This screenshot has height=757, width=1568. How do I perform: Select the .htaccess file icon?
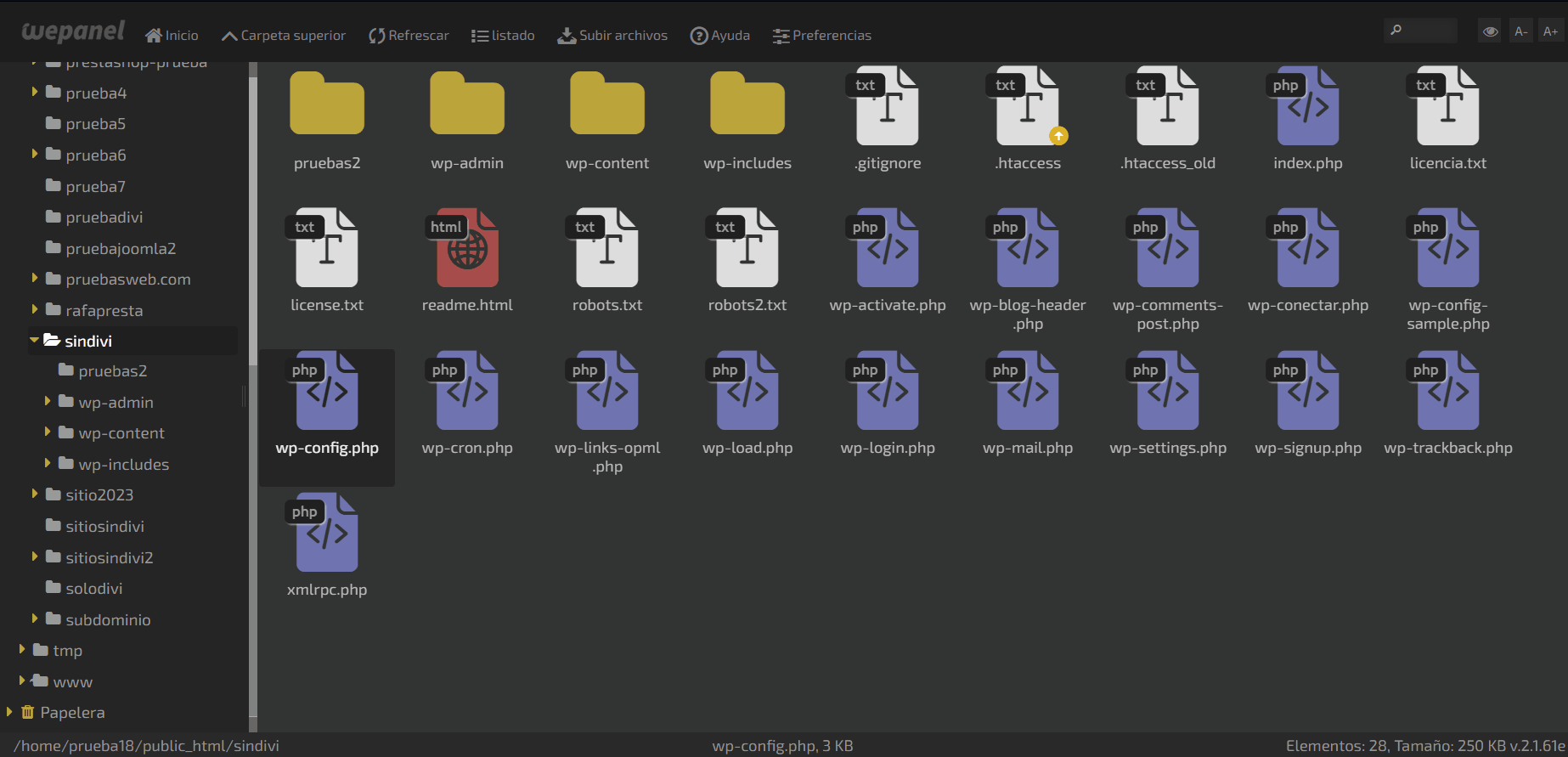(1027, 106)
